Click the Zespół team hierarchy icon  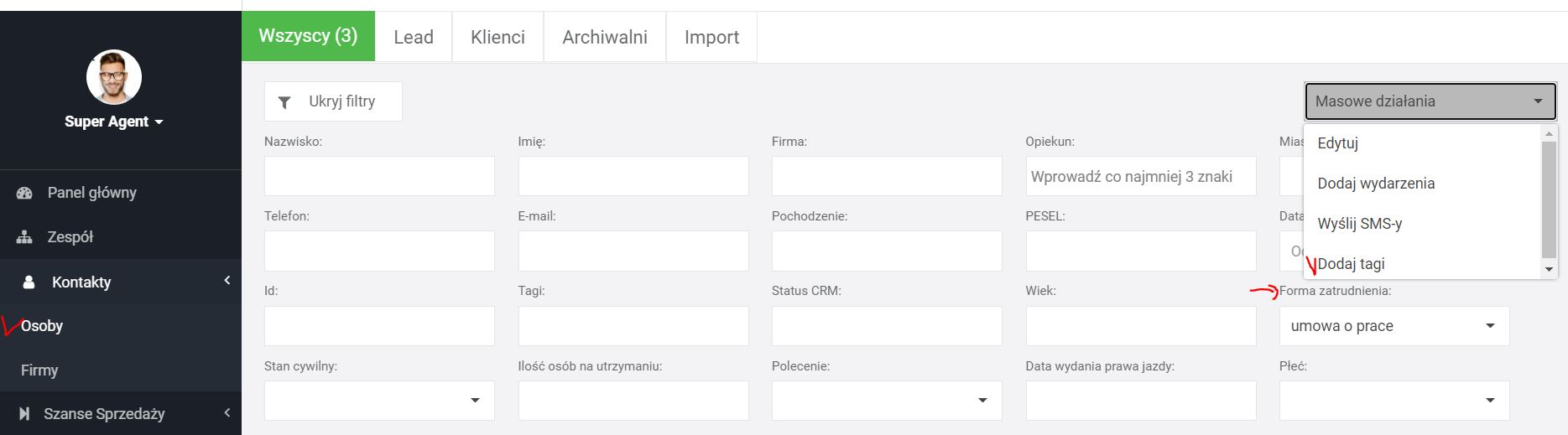point(24,237)
